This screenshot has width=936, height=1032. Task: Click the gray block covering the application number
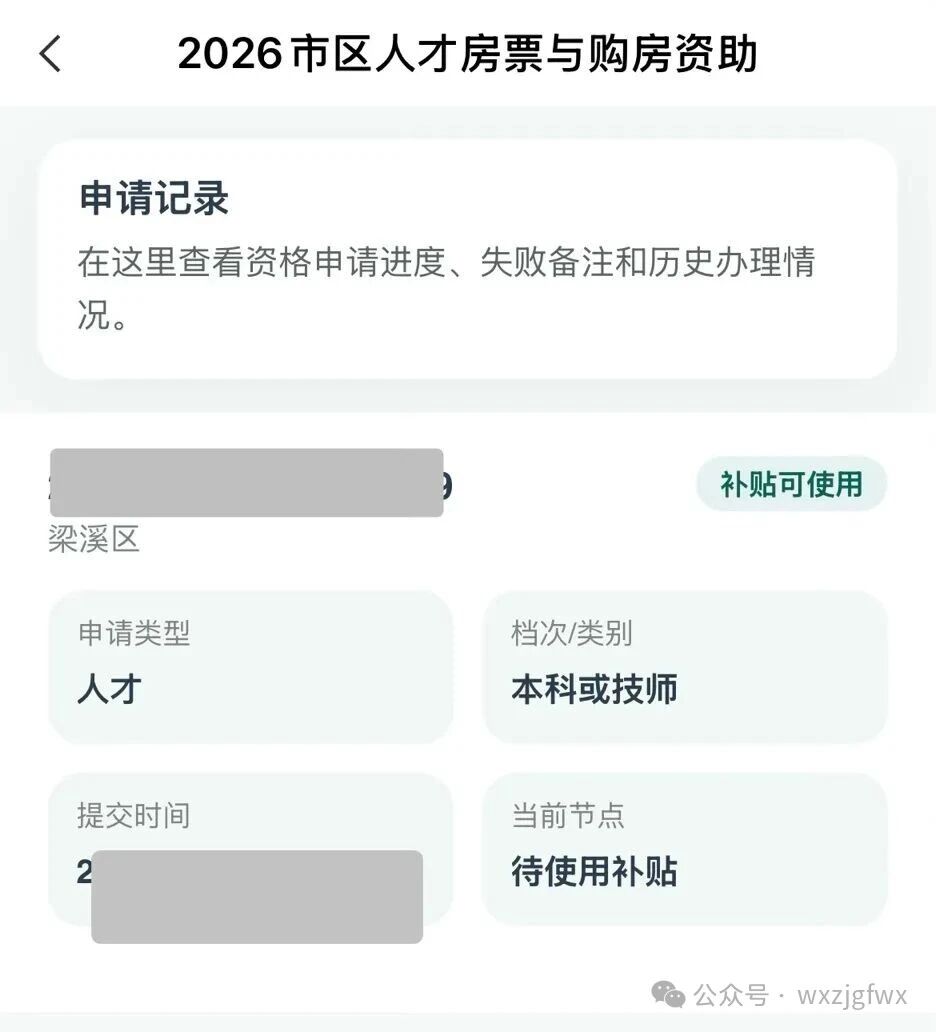click(x=246, y=482)
